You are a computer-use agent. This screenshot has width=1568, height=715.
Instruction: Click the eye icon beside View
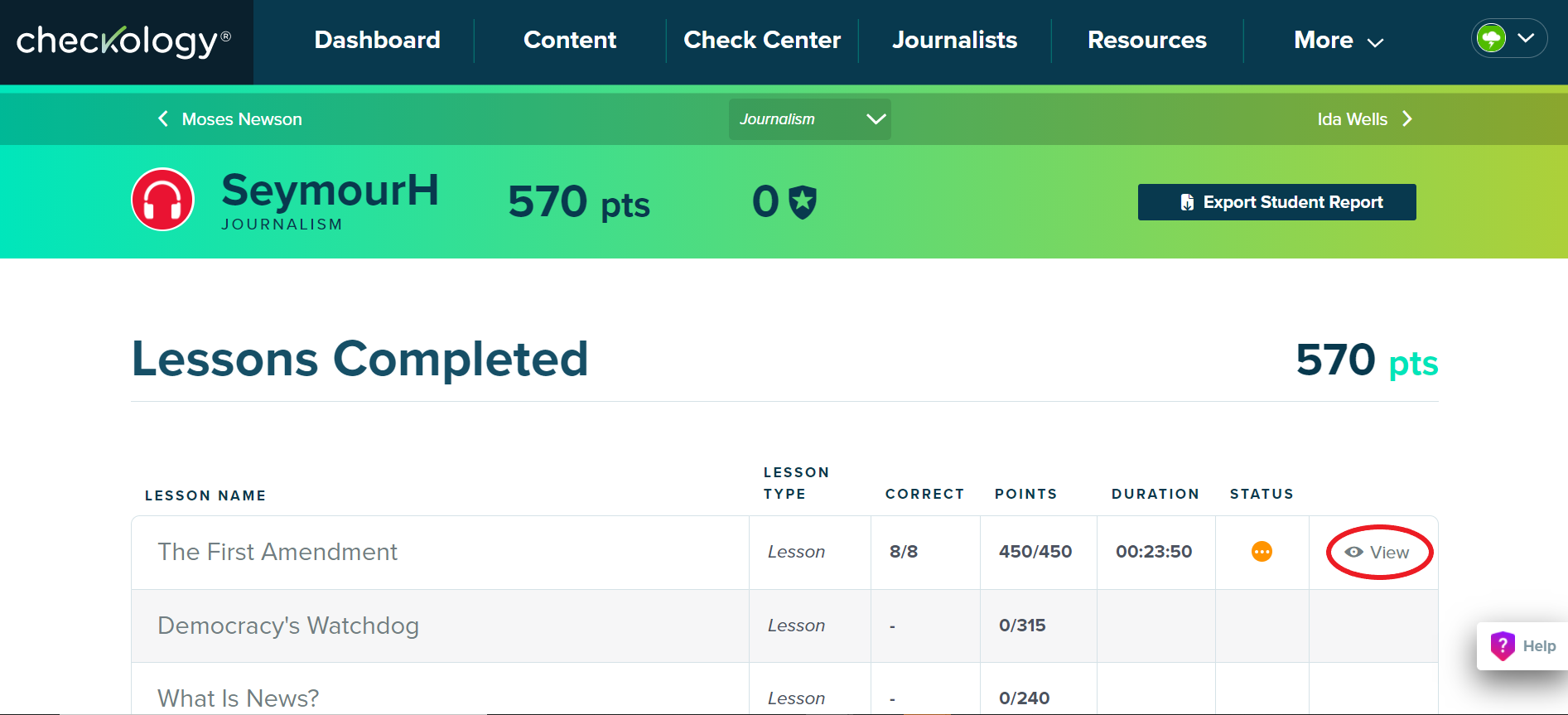click(x=1354, y=553)
